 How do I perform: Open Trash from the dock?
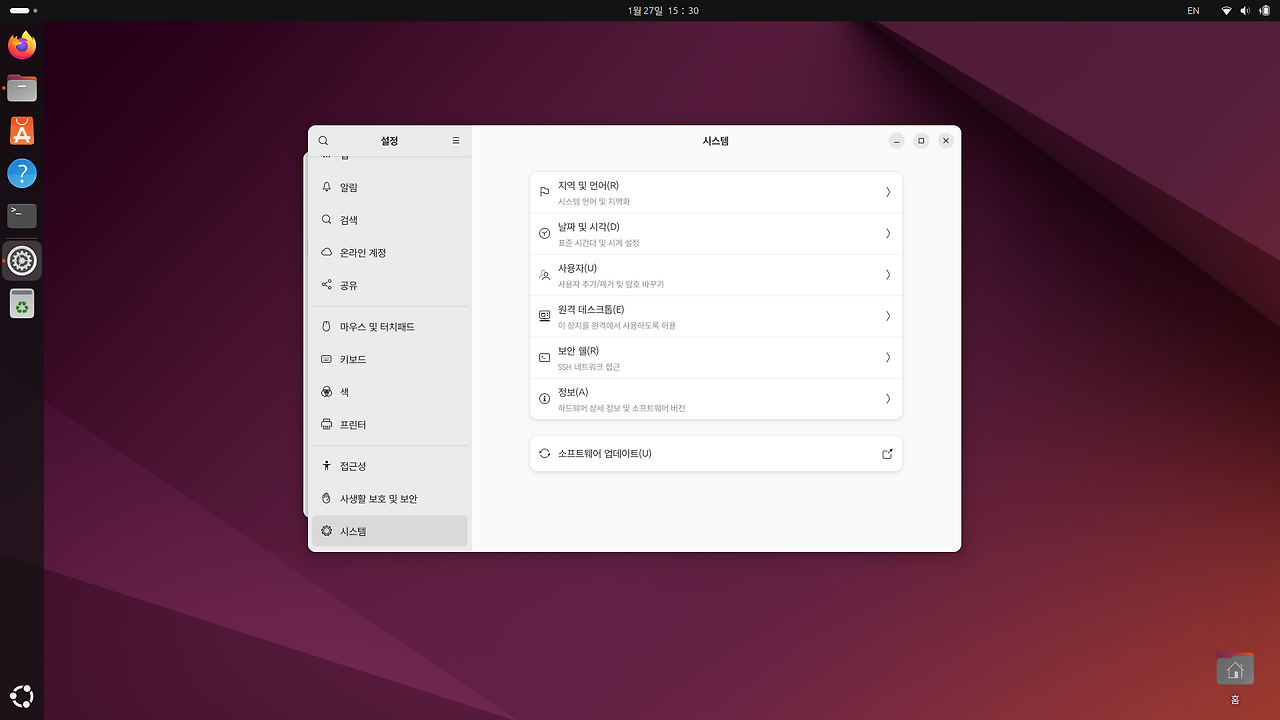[x=22, y=303]
